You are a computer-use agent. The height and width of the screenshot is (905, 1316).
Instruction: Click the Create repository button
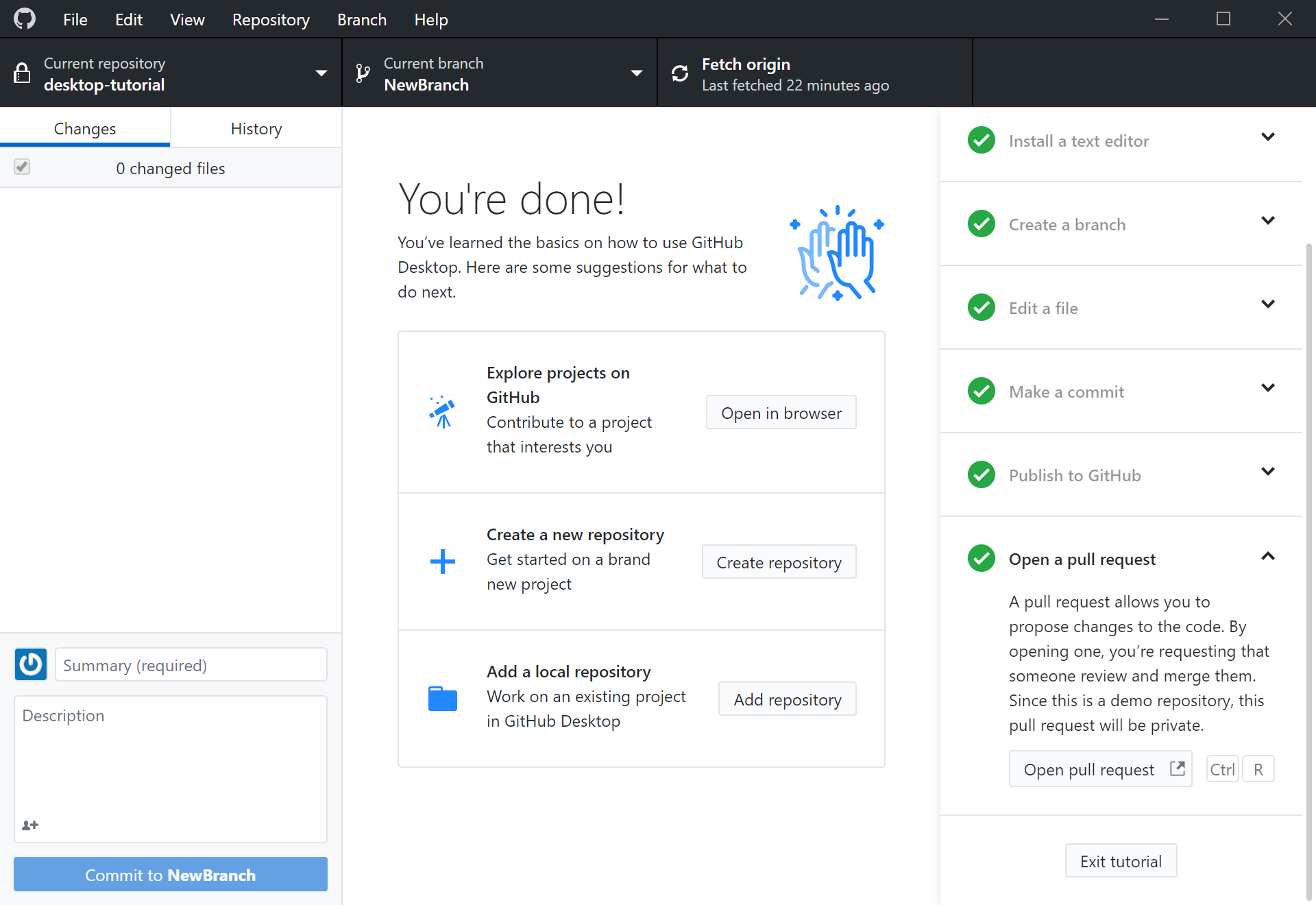779,562
